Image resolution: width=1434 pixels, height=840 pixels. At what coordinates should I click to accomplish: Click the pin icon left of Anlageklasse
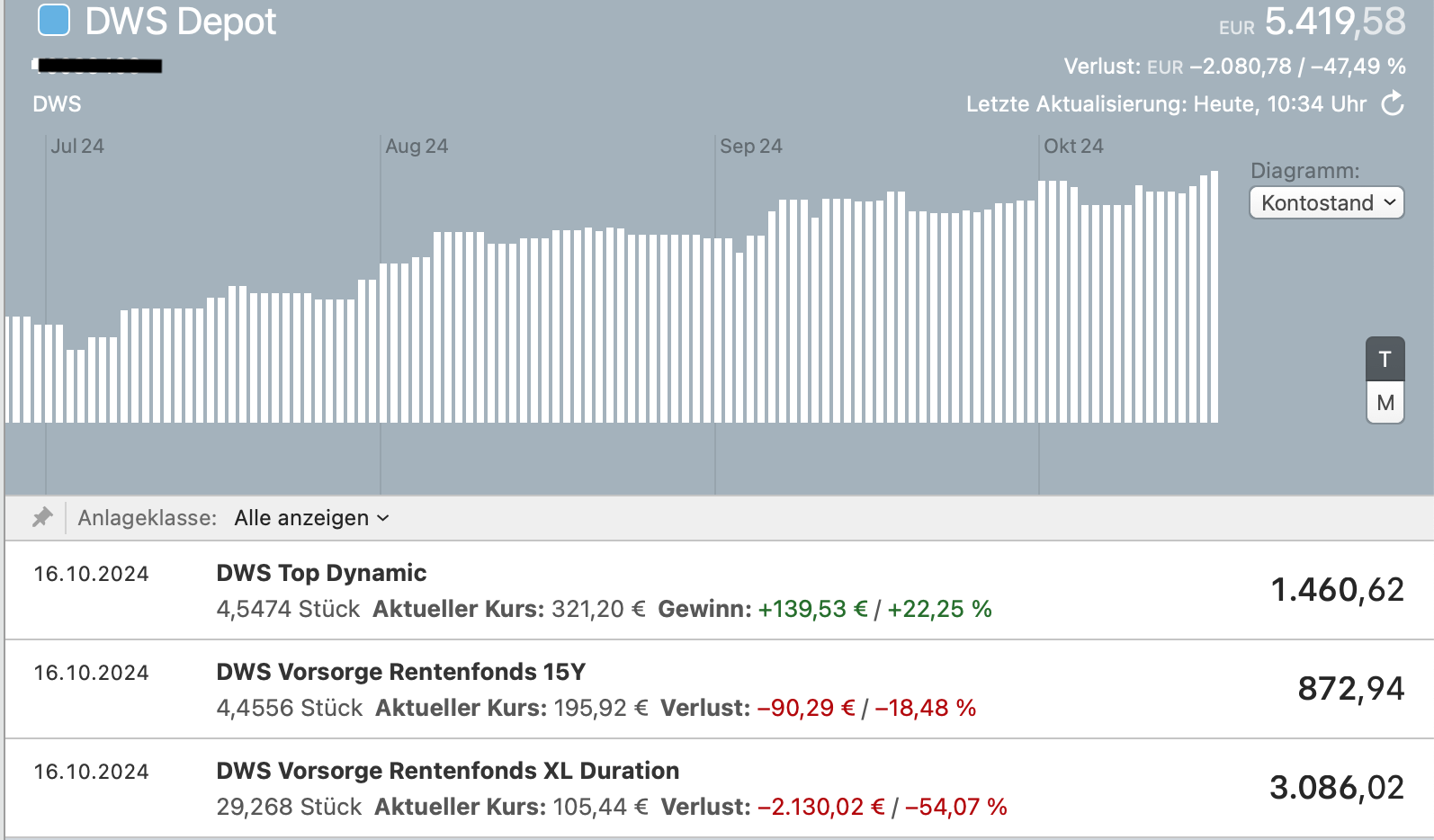(x=42, y=517)
